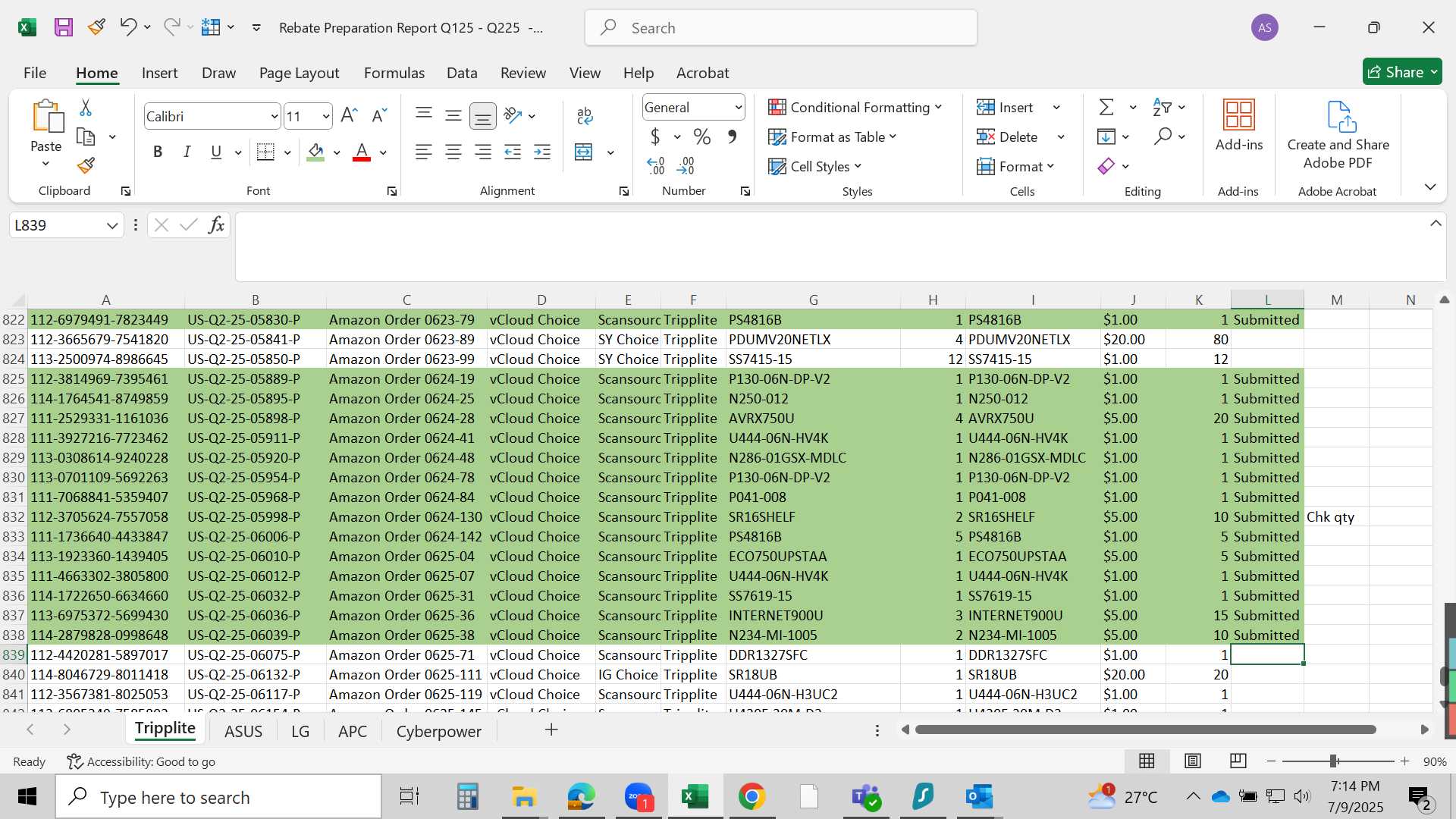
Task: Expand Format as Table menu
Action: (x=832, y=137)
